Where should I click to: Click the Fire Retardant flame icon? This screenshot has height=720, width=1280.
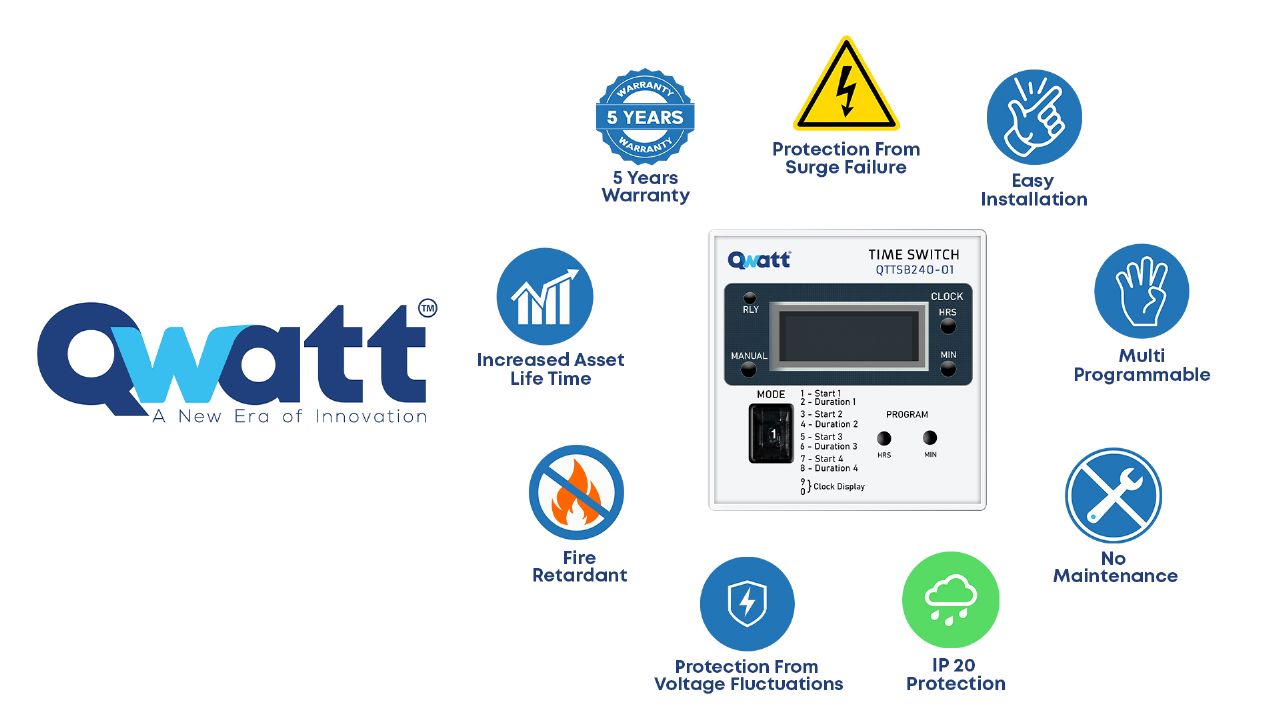pyautogui.click(x=576, y=493)
